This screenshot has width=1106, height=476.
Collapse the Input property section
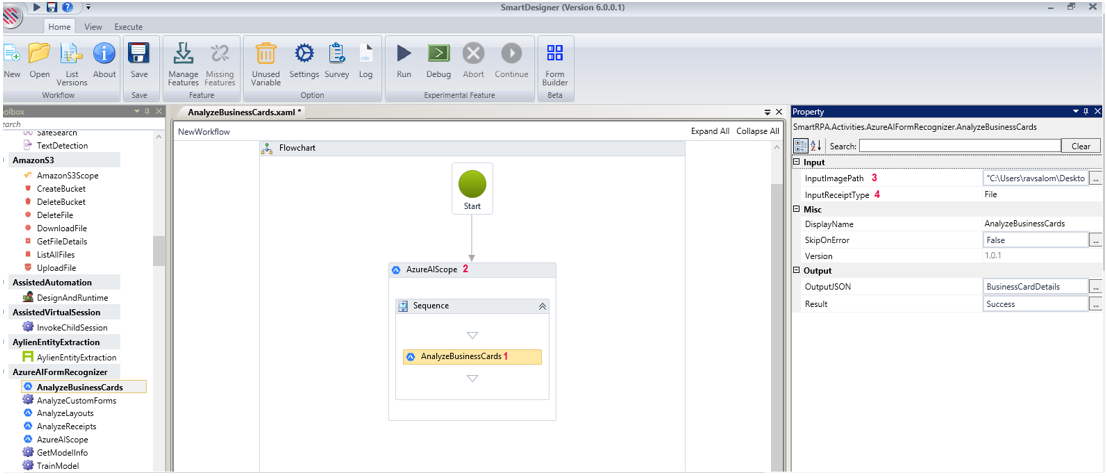(797, 162)
